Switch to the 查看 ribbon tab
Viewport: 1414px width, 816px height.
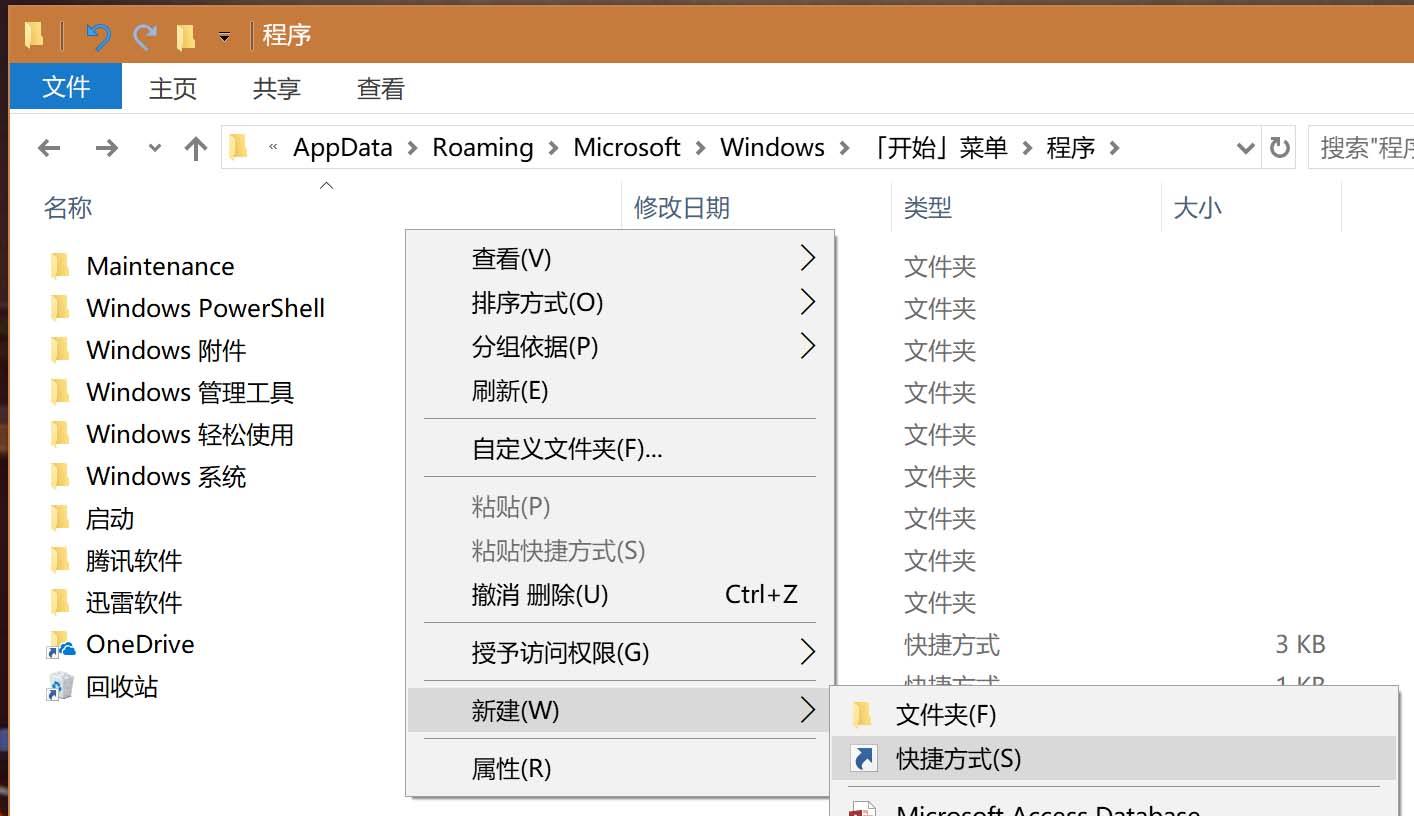(x=381, y=89)
